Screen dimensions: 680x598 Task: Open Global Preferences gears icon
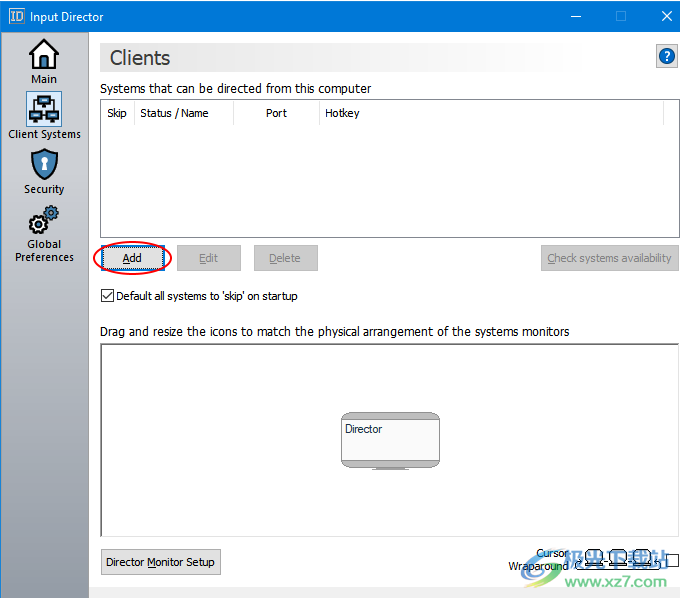pyautogui.click(x=44, y=219)
